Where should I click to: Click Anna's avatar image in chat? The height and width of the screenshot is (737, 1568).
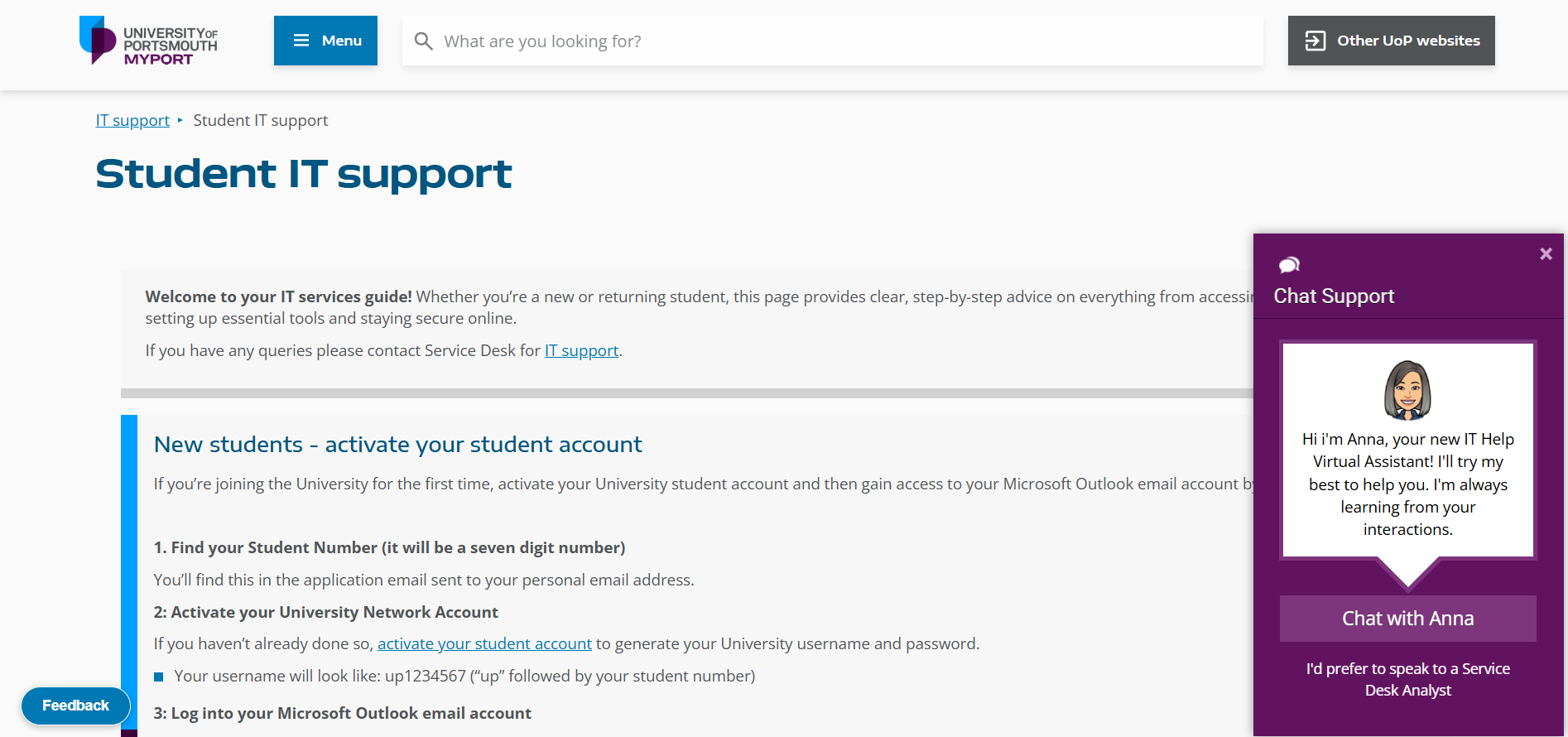tap(1407, 390)
